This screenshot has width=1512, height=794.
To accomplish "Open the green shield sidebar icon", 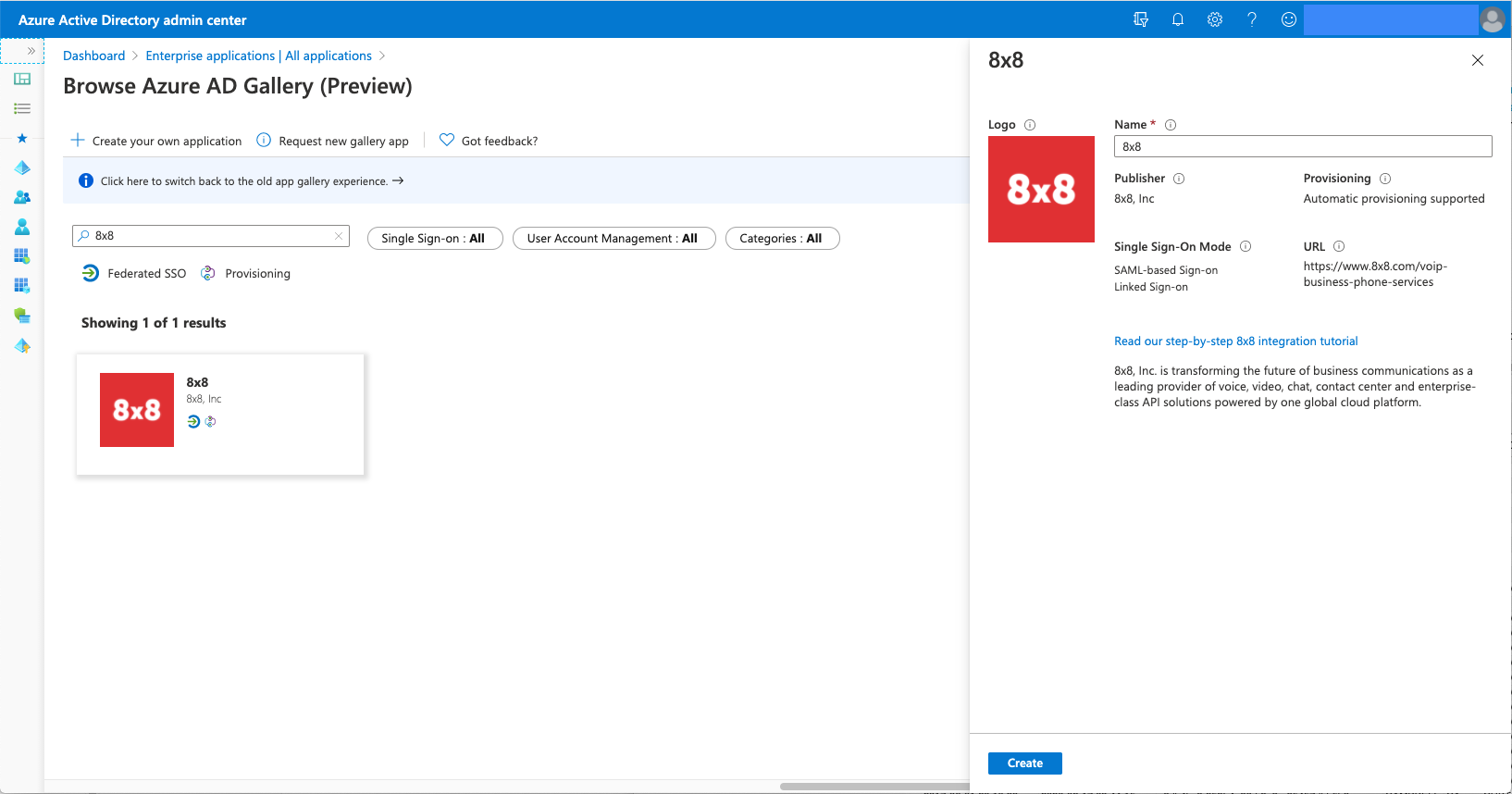I will point(22,316).
